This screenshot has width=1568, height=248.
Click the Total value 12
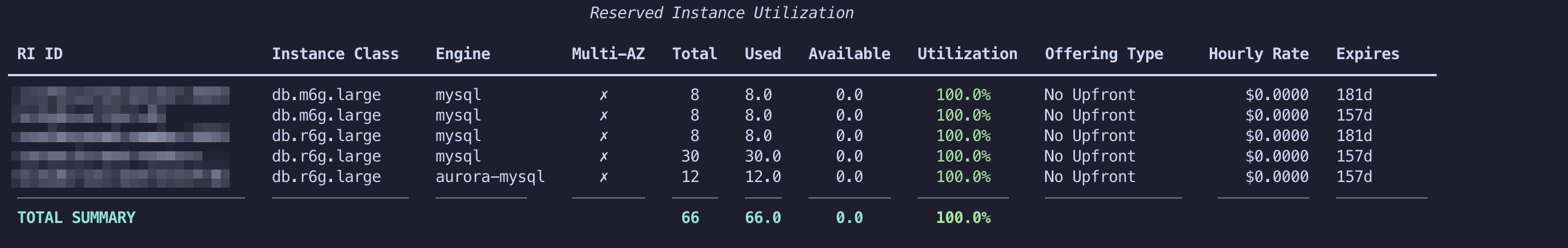tap(690, 177)
